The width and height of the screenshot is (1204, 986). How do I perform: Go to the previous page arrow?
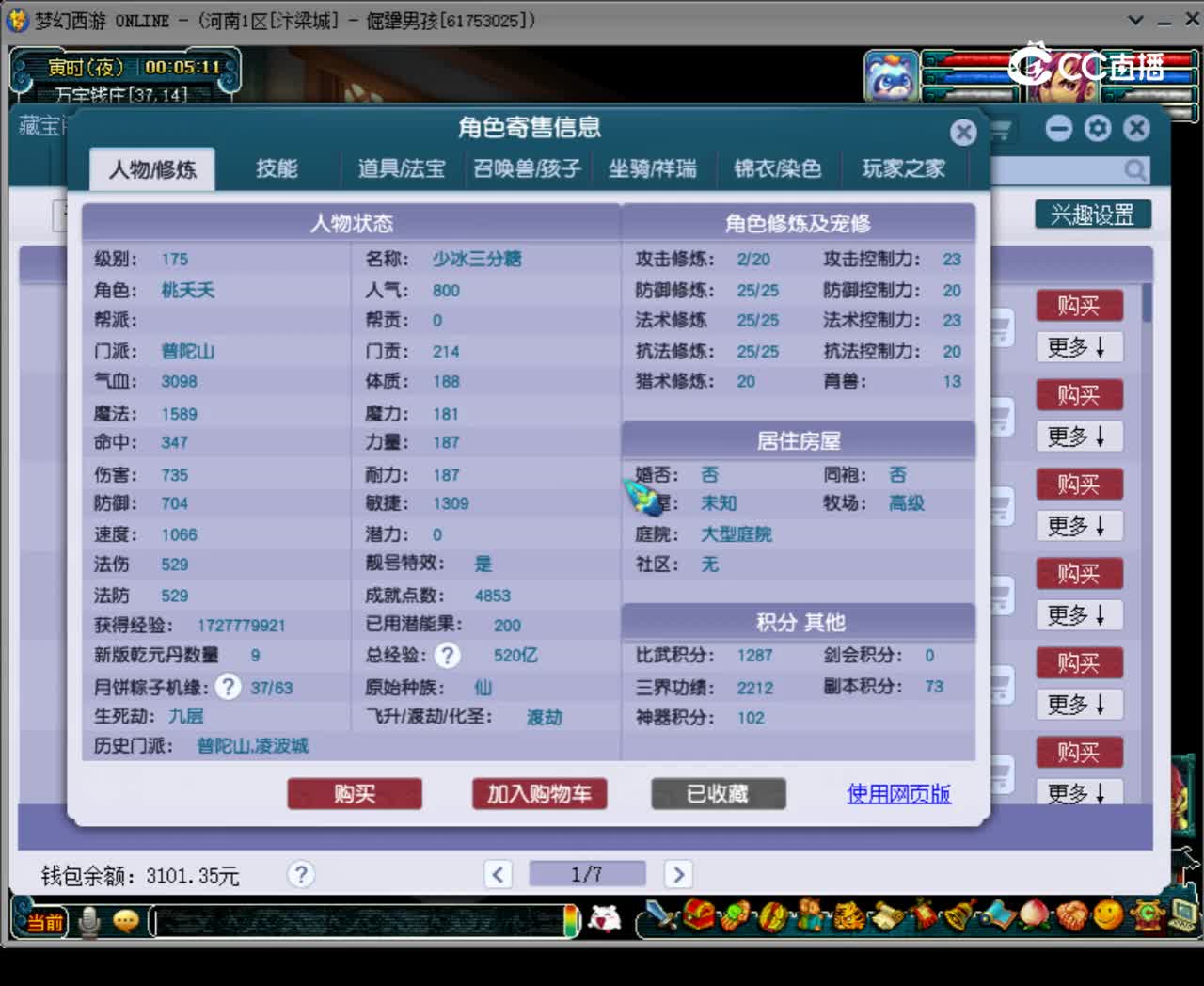click(499, 875)
